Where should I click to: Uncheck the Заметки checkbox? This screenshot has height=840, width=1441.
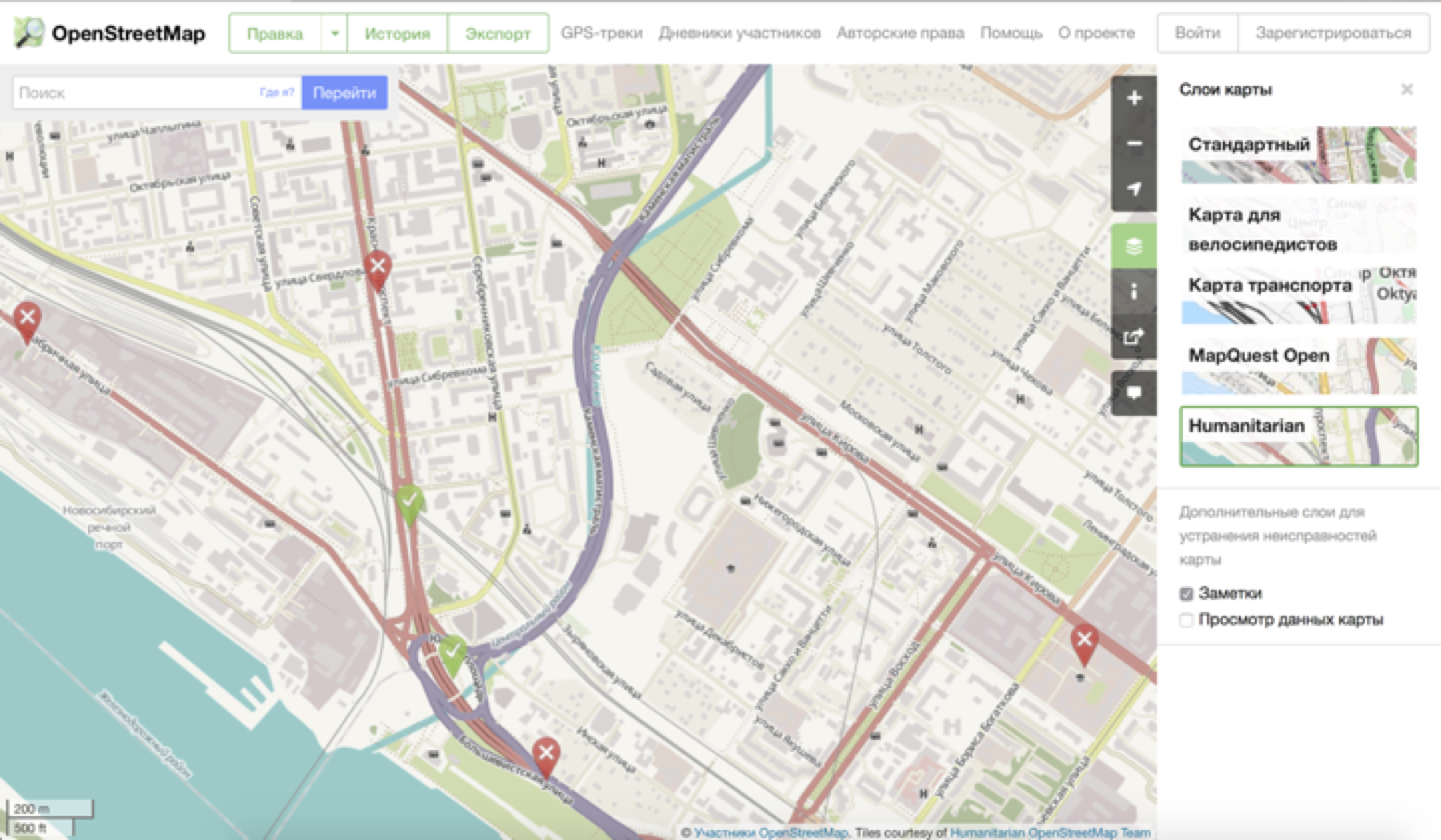click(x=1186, y=594)
